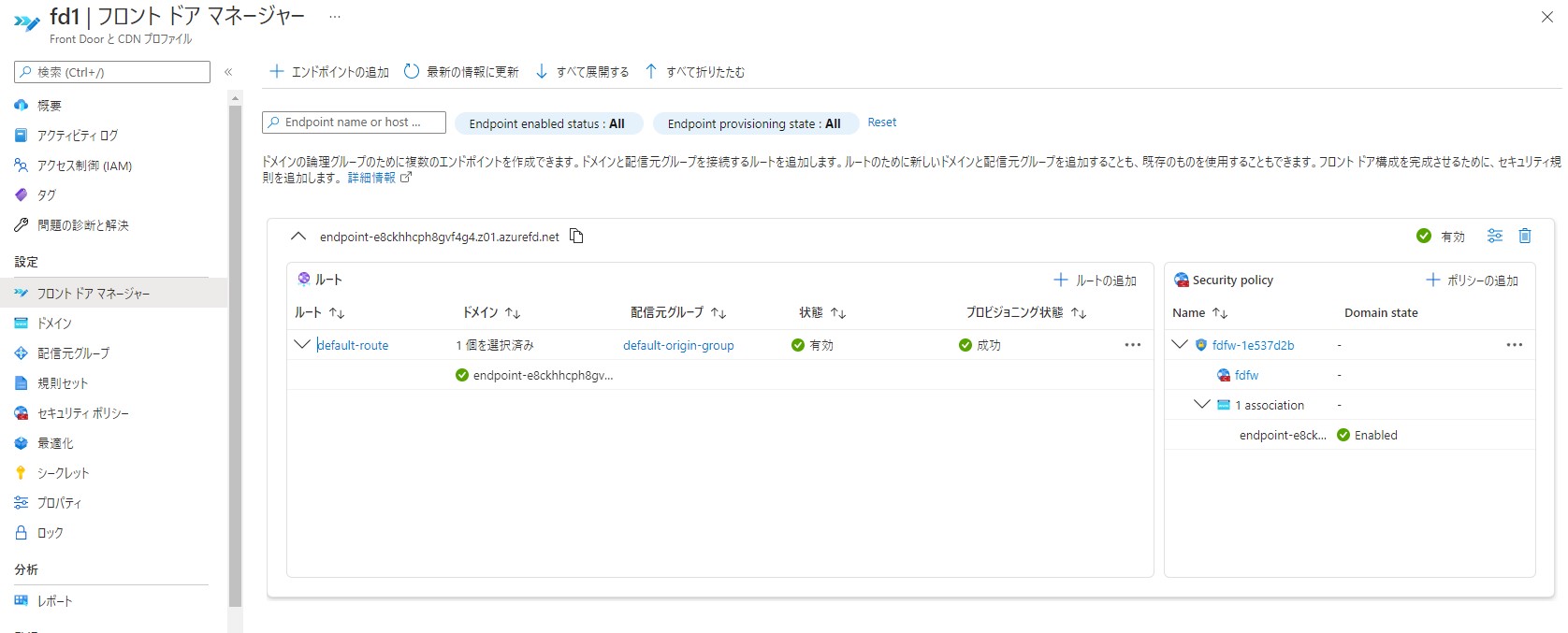Click the ドメイン sidebar icon

(x=21, y=324)
